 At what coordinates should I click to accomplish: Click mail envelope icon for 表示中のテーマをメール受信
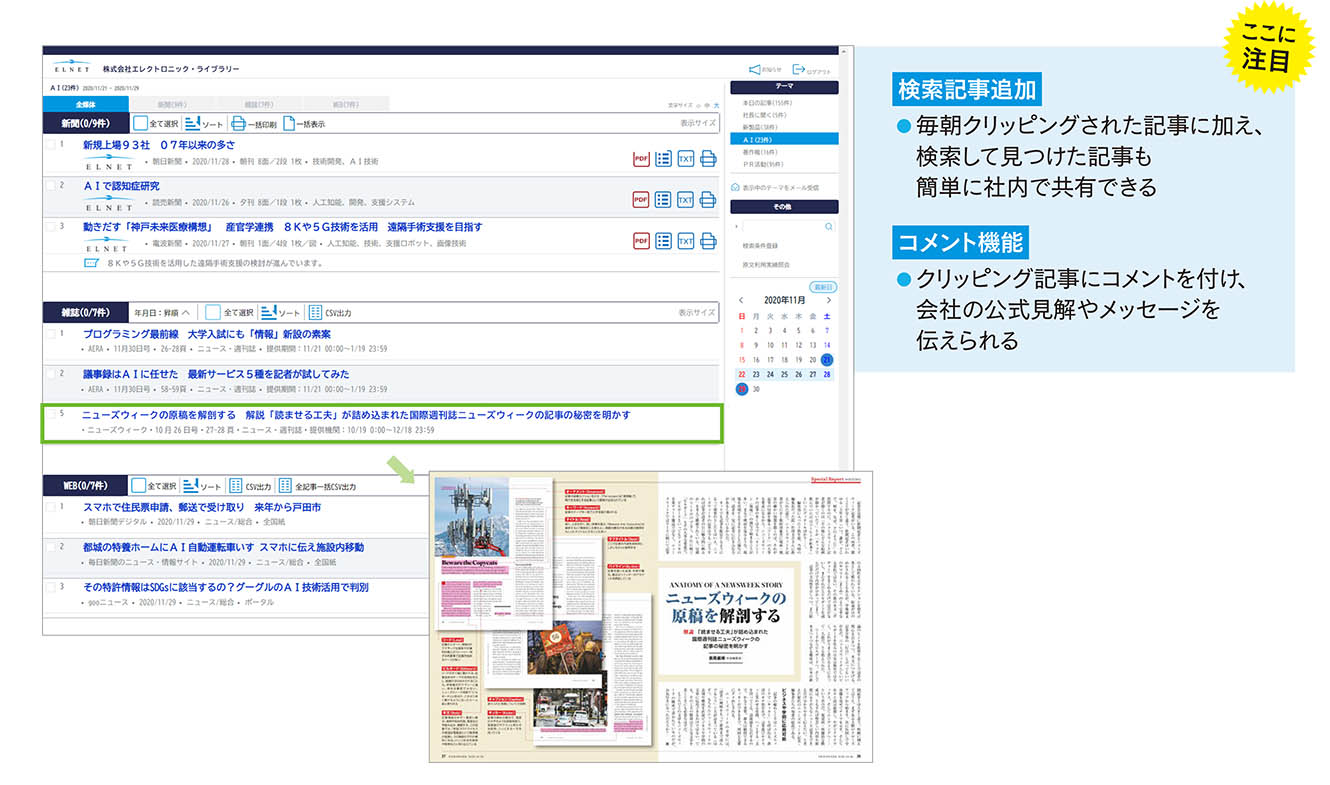point(735,187)
